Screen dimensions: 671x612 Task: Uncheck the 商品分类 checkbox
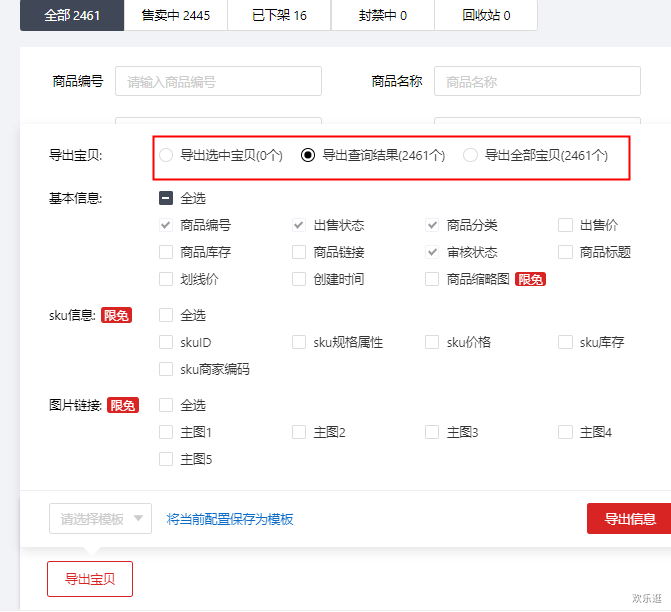coord(432,225)
